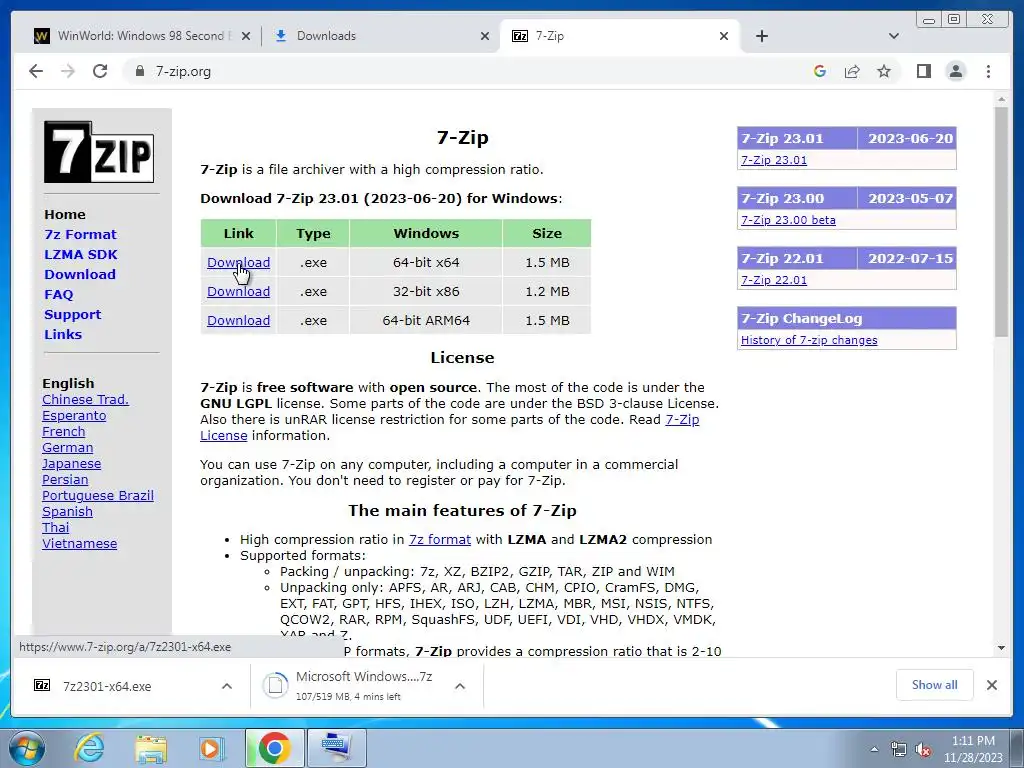Viewport: 1024px width, 768px height.
Task: Show all downloads
Action: [935, 685]
